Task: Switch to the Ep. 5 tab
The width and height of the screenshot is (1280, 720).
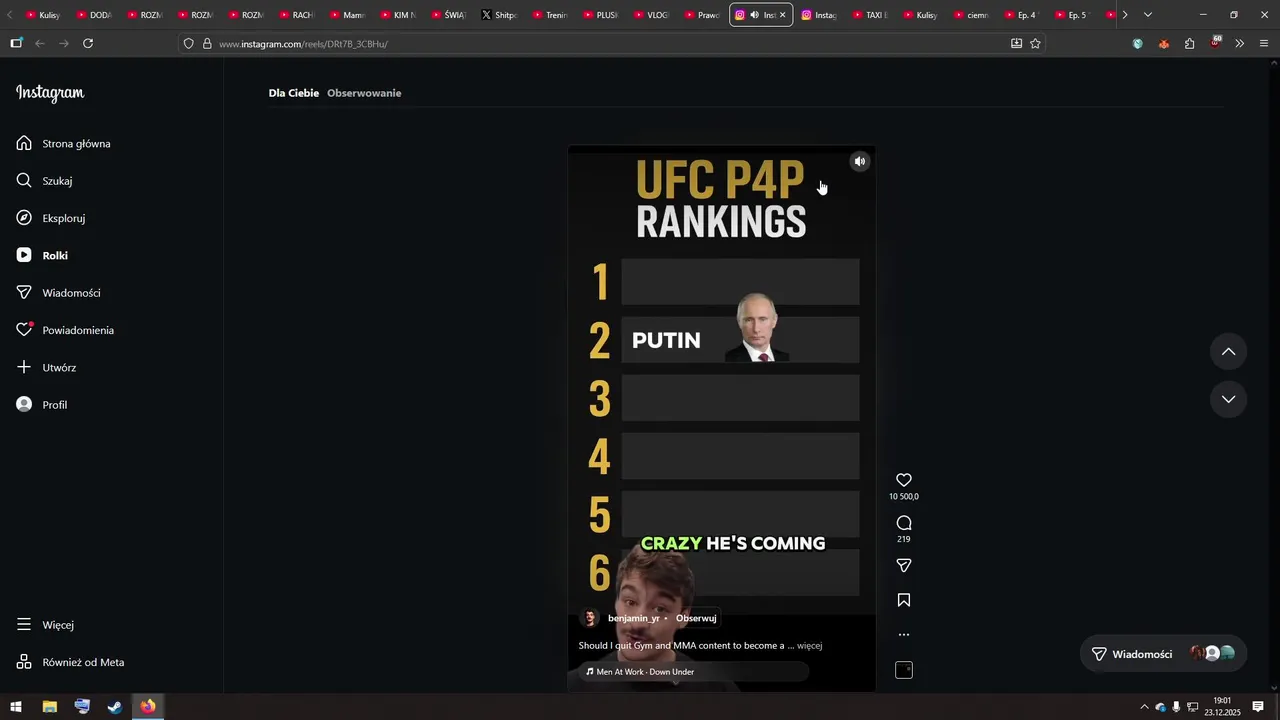Action: [1071, 15]
